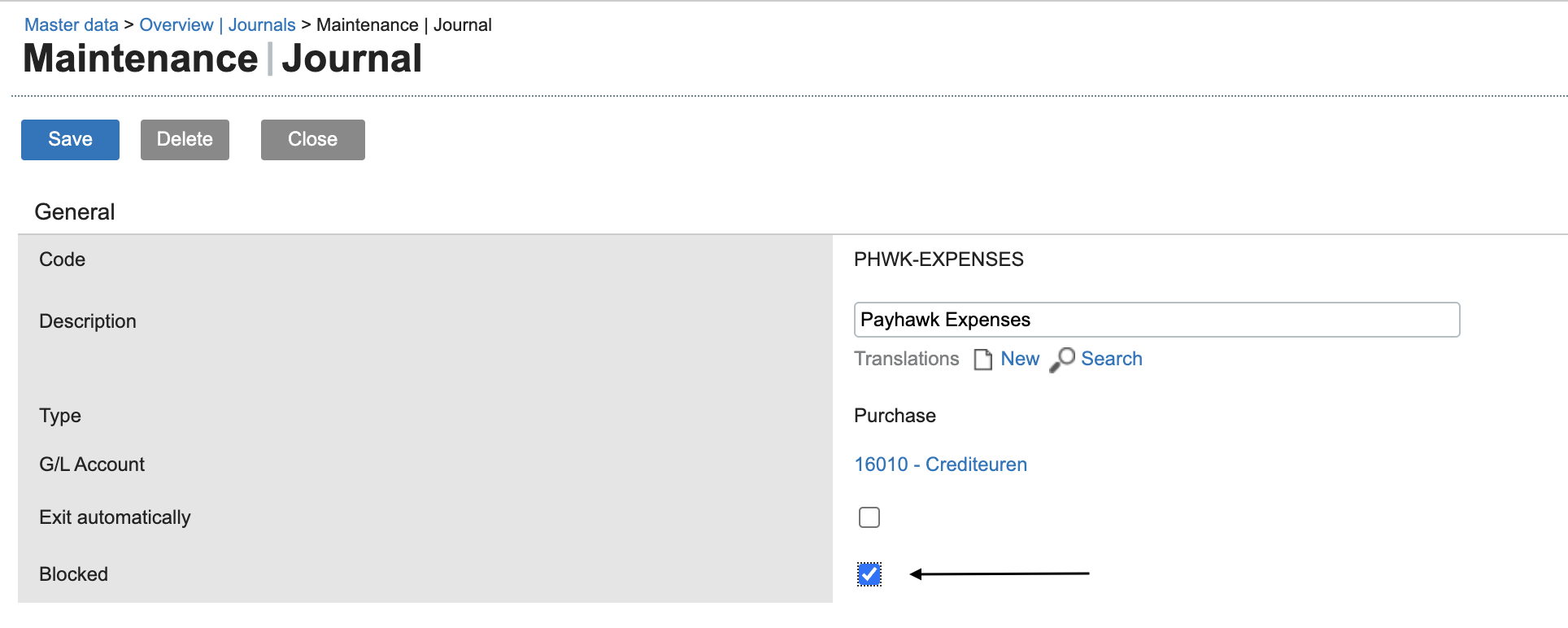1568x628 pixels.
Task: Toggle the checked Blocked option
Action: click(x=869, y=574)
